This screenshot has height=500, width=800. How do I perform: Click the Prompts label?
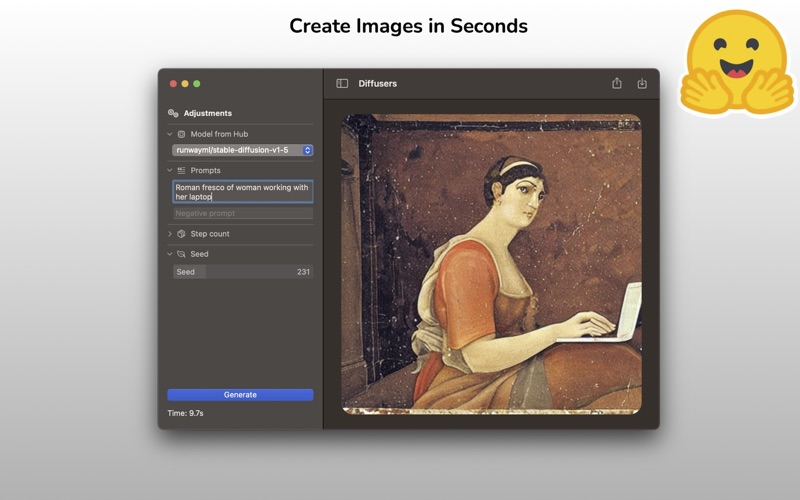[x=206, y=170]
